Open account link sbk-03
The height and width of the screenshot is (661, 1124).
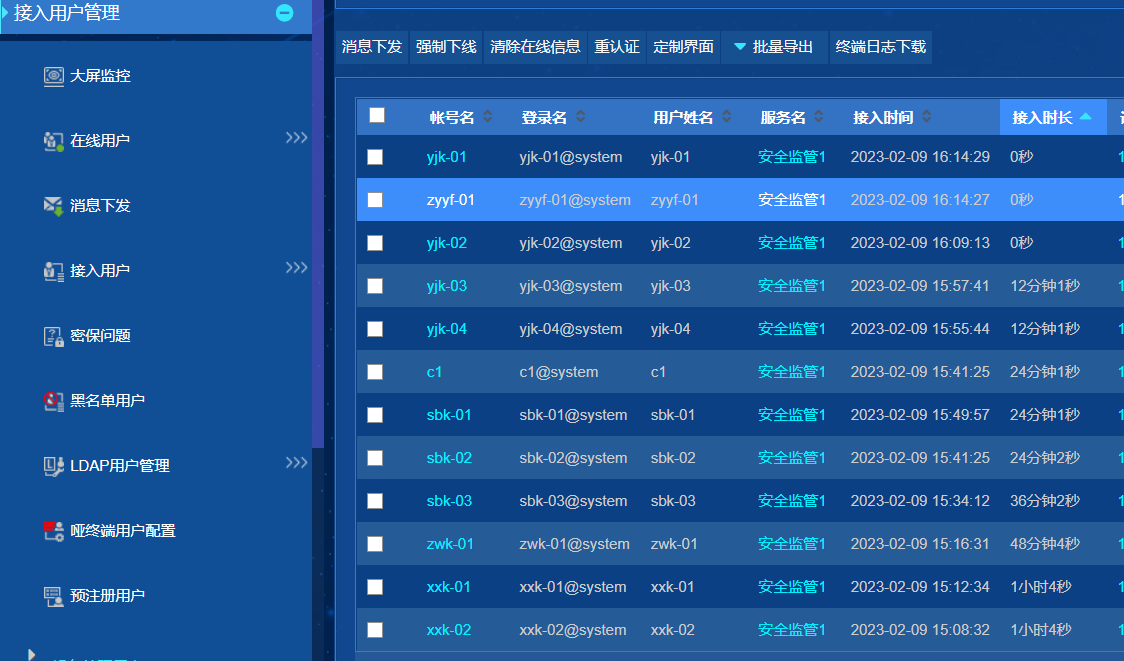pos(449,501)
